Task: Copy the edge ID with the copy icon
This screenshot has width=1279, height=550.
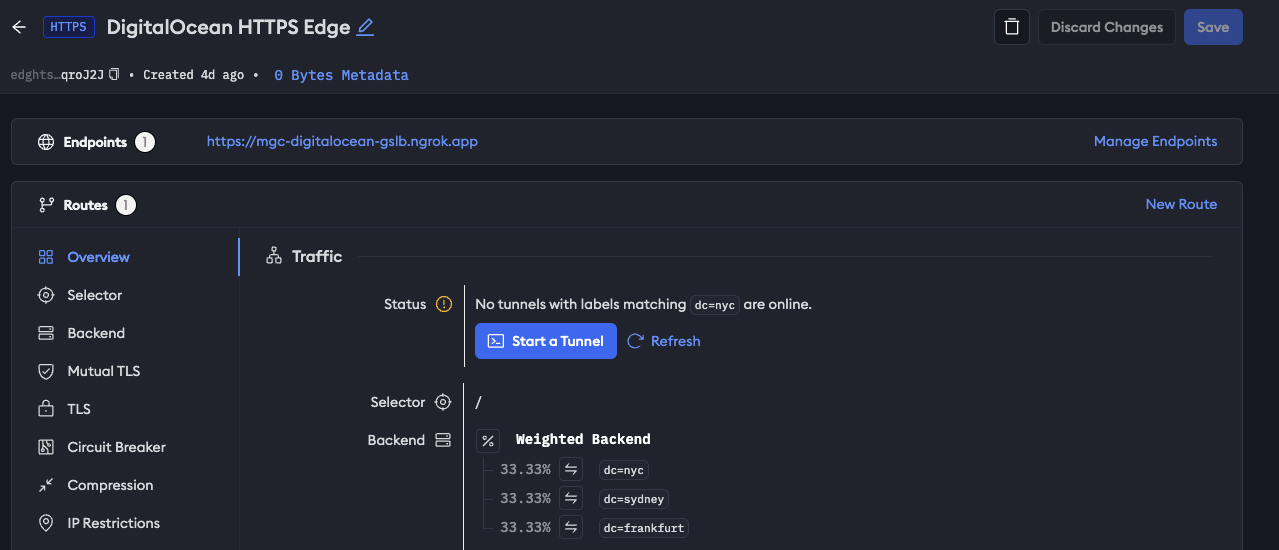Action: (114, 74)
